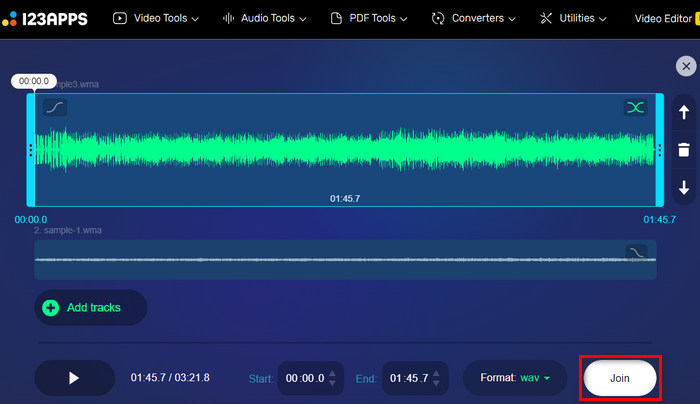
Task: Click the PDF Tools document icon
Action: pos(336,18)
